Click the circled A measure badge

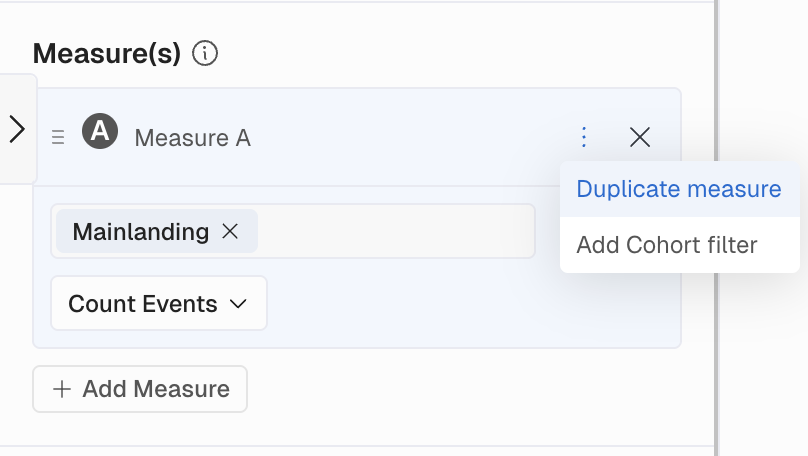[100, 131]
